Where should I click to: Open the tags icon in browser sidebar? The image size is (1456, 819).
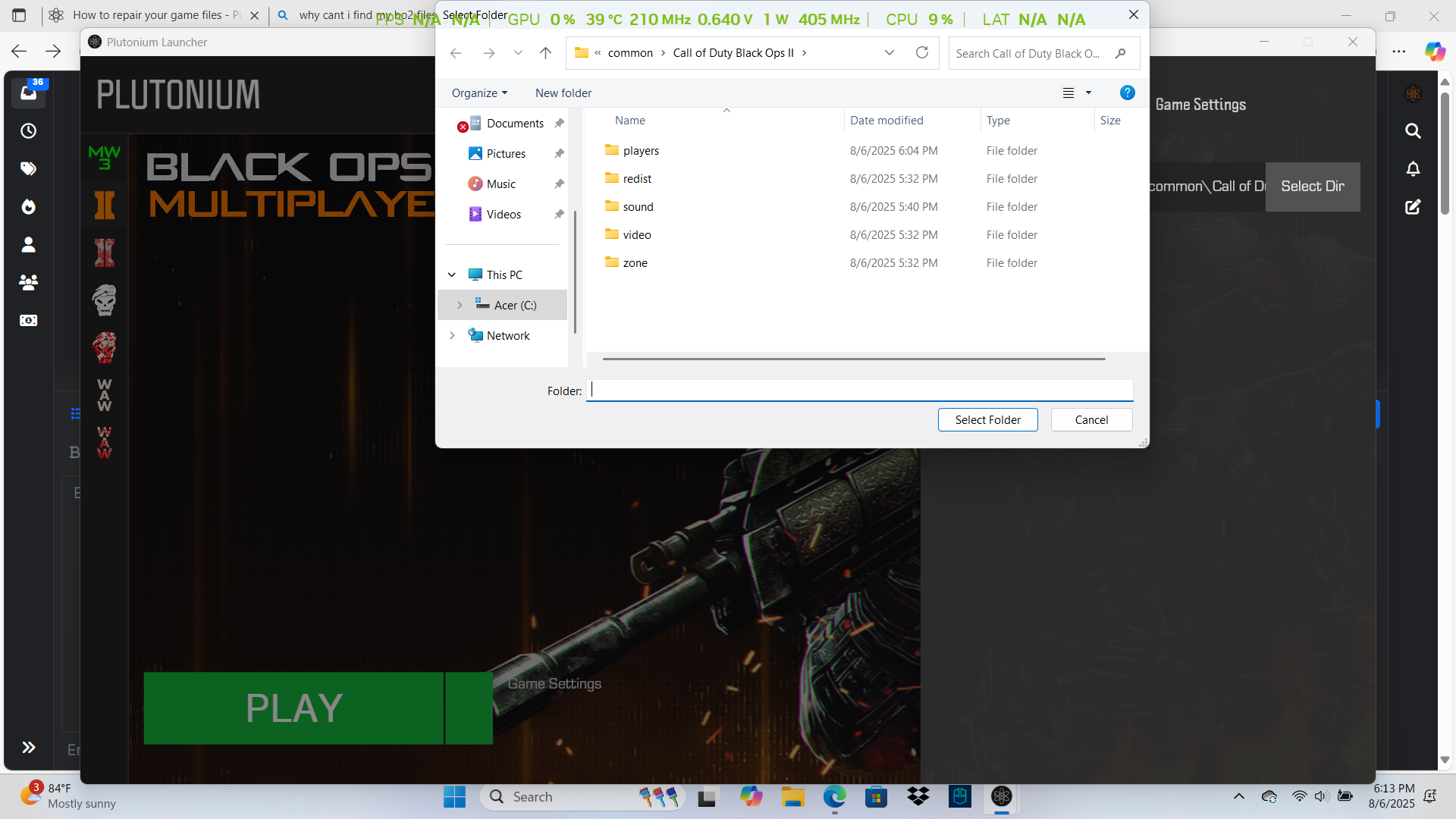[28, 168]
